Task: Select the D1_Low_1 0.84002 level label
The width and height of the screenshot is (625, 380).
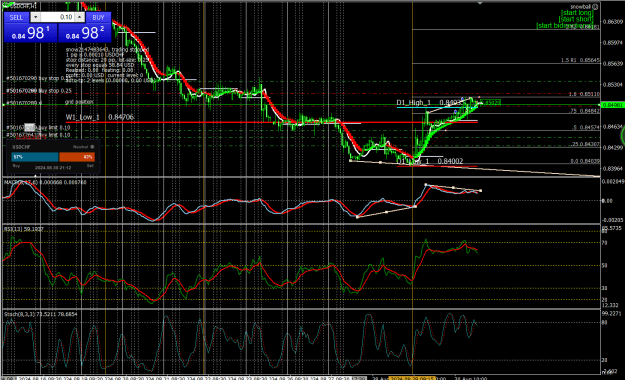Action: 430,161
